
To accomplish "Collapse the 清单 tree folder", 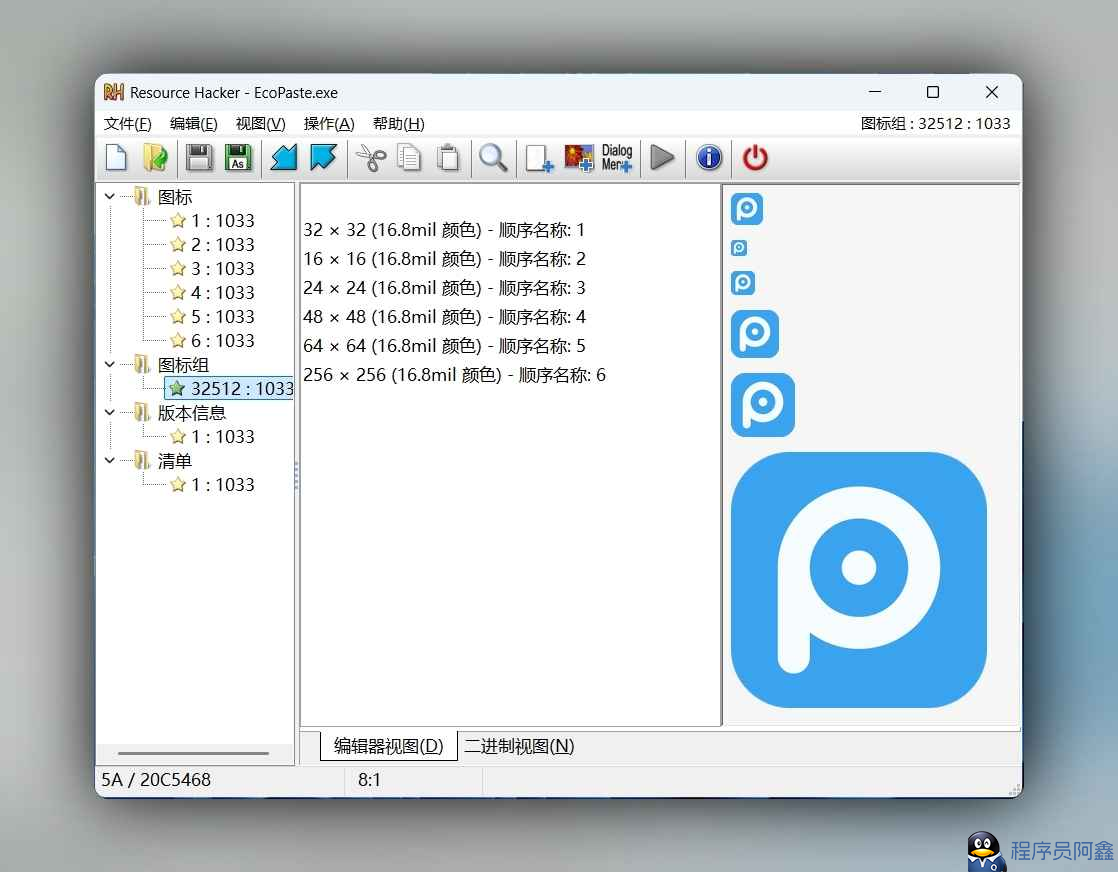I will pos(110,461).
